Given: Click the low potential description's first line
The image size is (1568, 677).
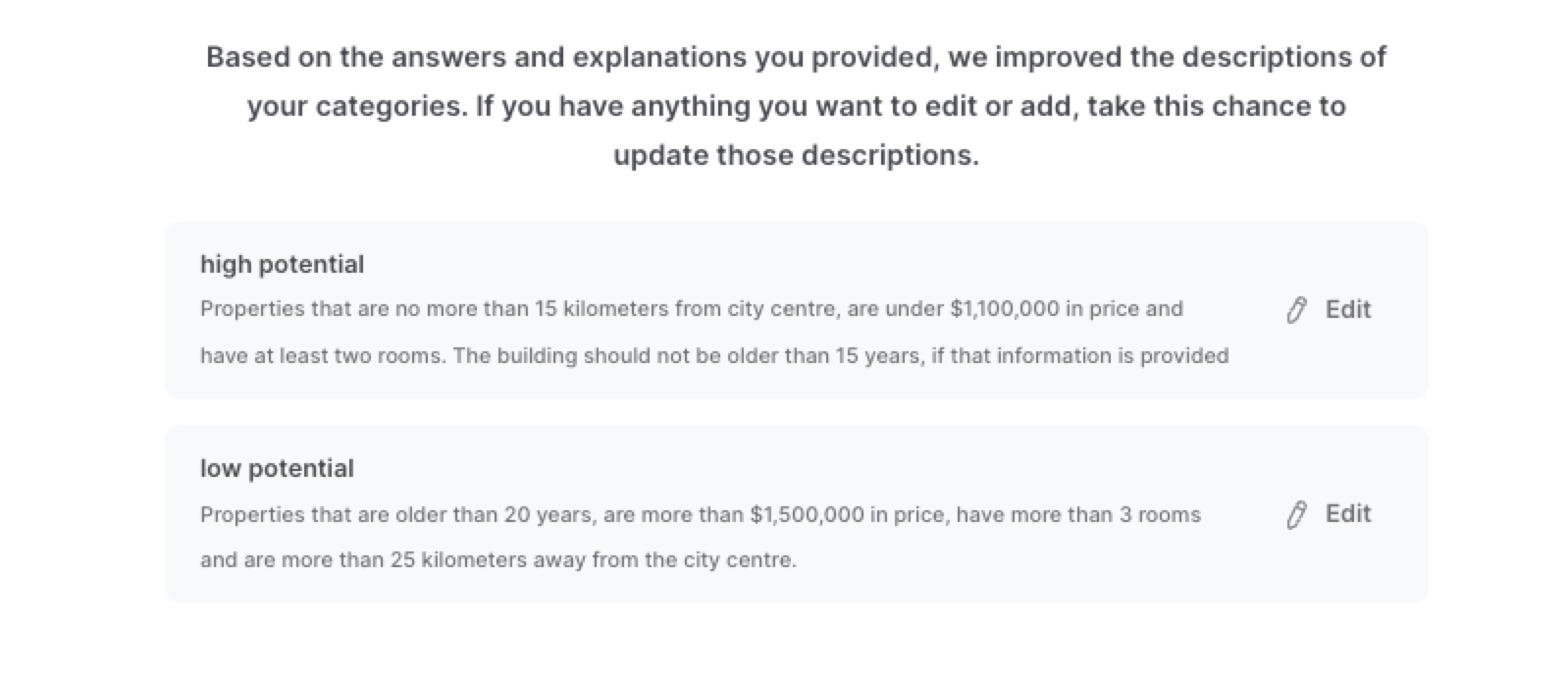Looking at the screenshot, I should (701, 515).
